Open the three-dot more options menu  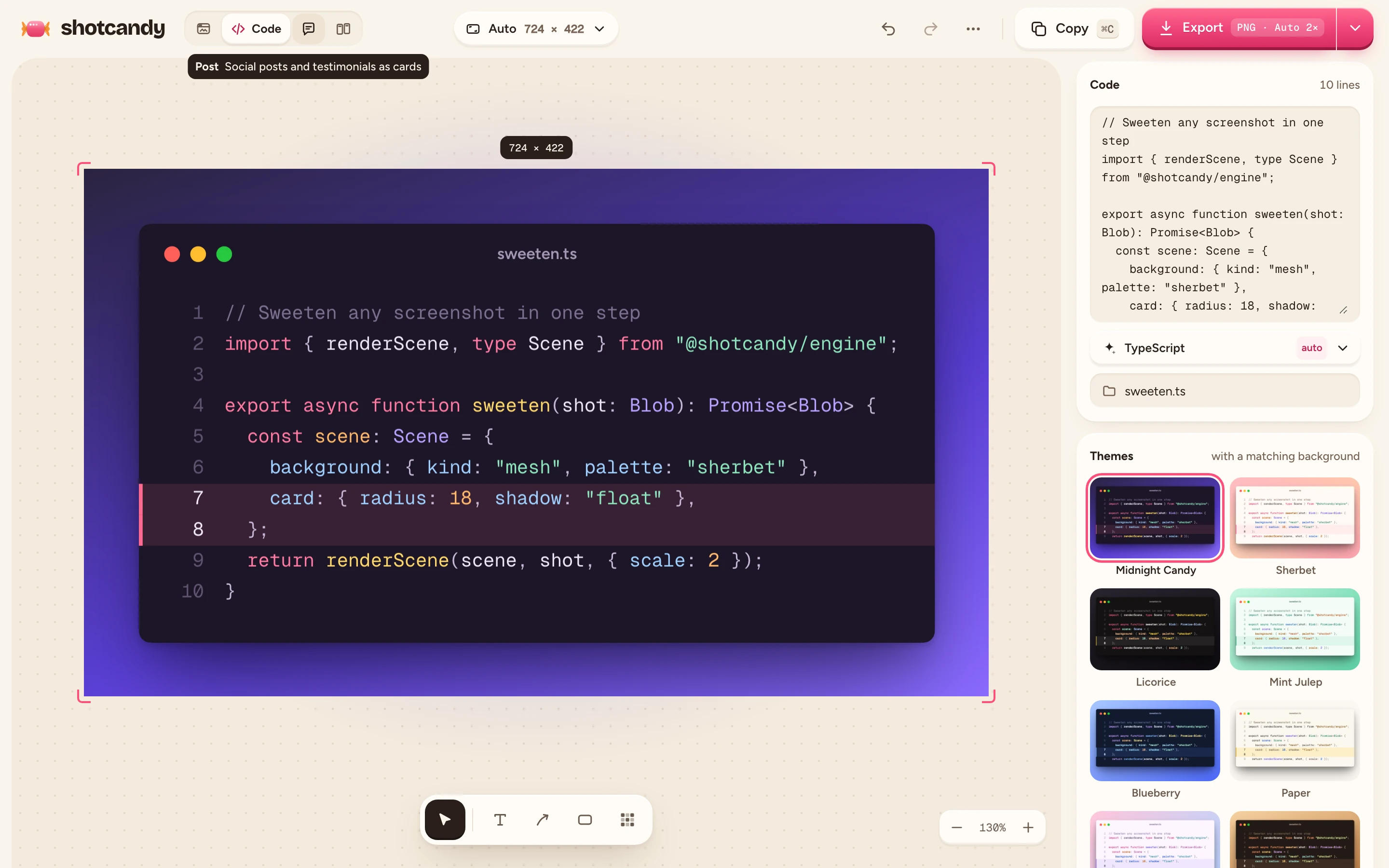[973, 29]
